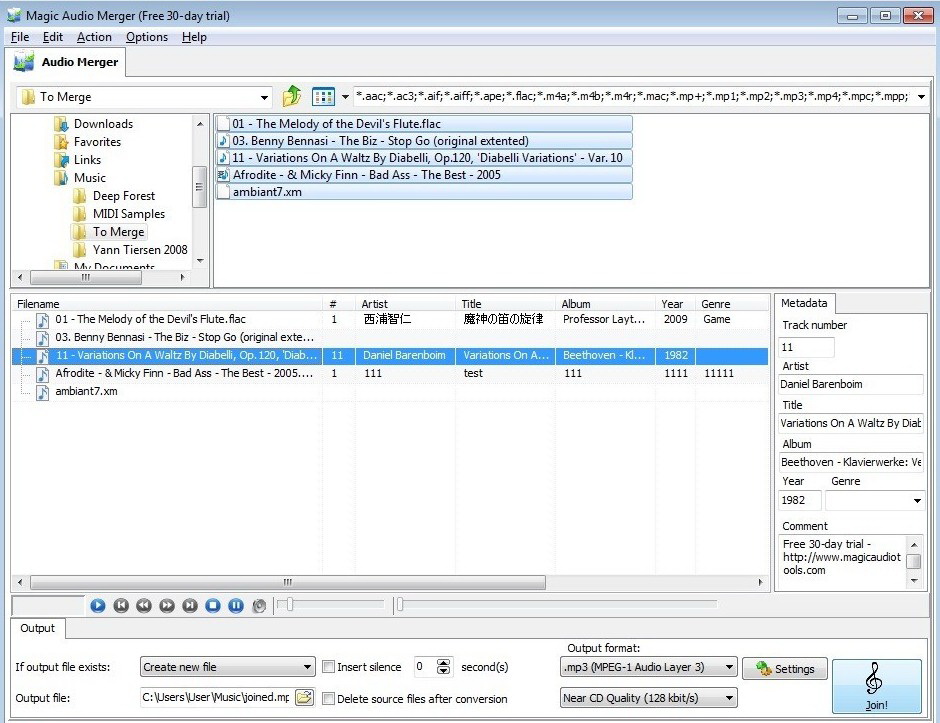Screen dimensions: 940x723
Task: Click the volume slider handle
Action: tap(289, 604)
